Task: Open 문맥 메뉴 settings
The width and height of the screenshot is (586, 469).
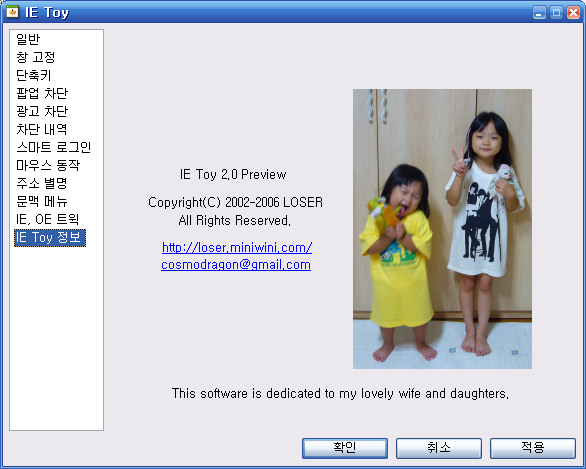Action: [41, 201]
